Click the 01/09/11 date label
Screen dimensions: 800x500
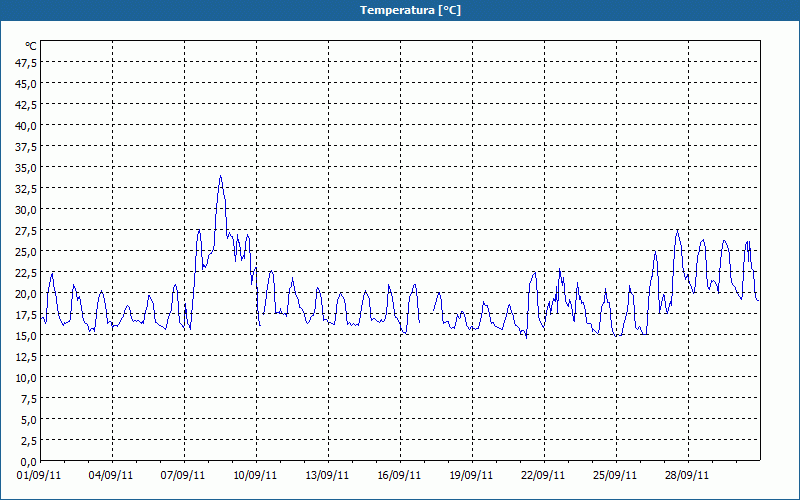point(39,476)
